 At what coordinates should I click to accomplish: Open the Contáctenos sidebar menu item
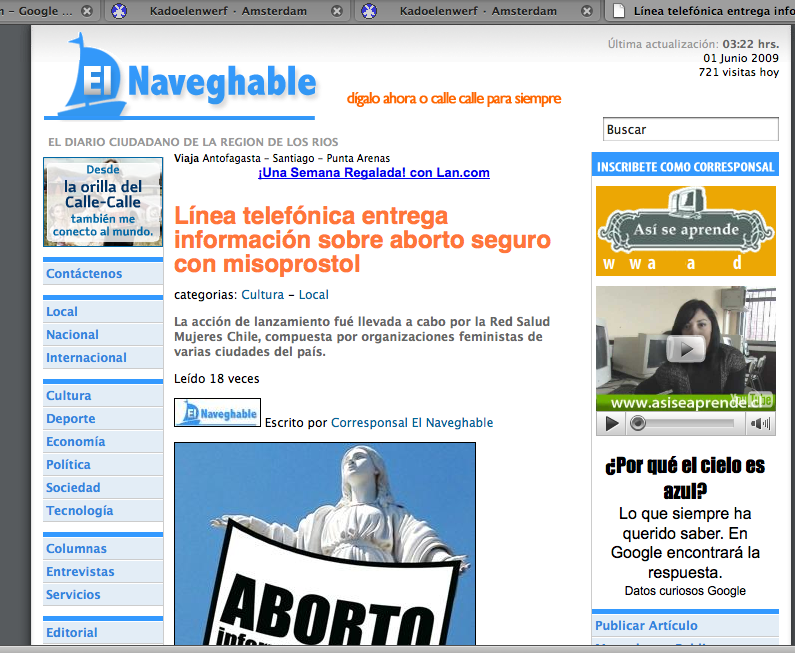click(84, 273)
